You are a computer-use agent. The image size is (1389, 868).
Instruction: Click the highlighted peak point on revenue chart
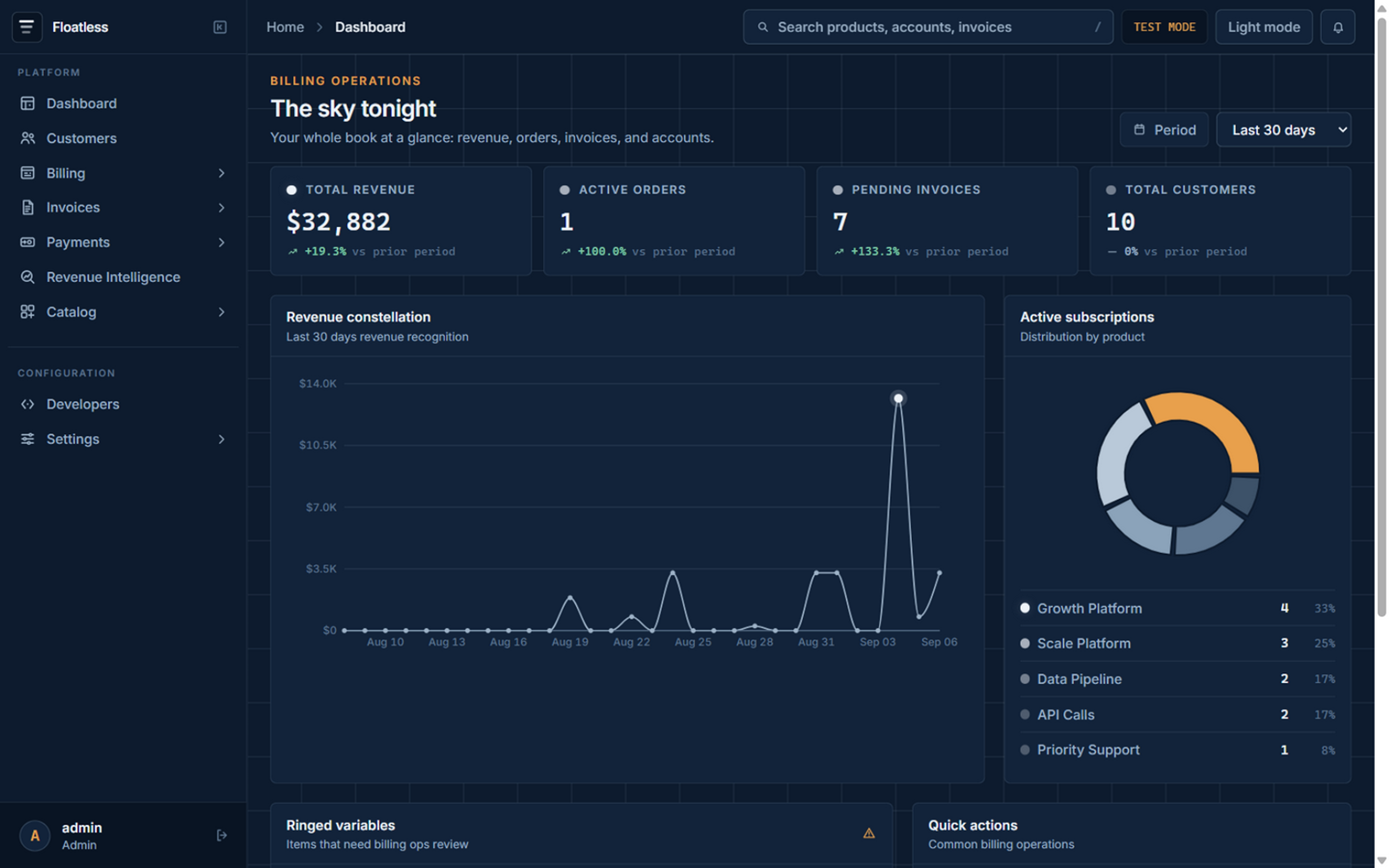click(x=898, y=398)
